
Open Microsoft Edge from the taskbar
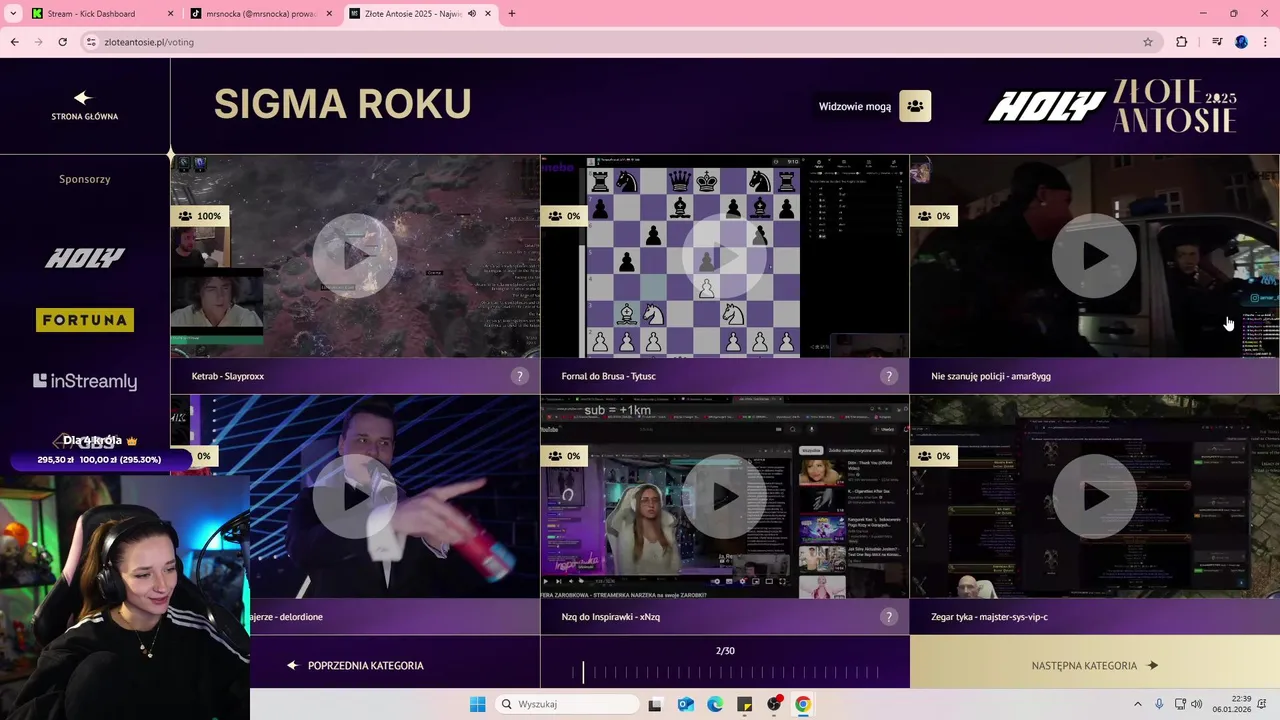tap(715, 704)
